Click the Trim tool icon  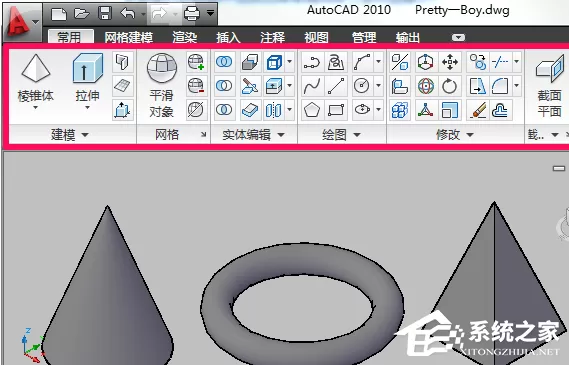[x=500, y=62]
